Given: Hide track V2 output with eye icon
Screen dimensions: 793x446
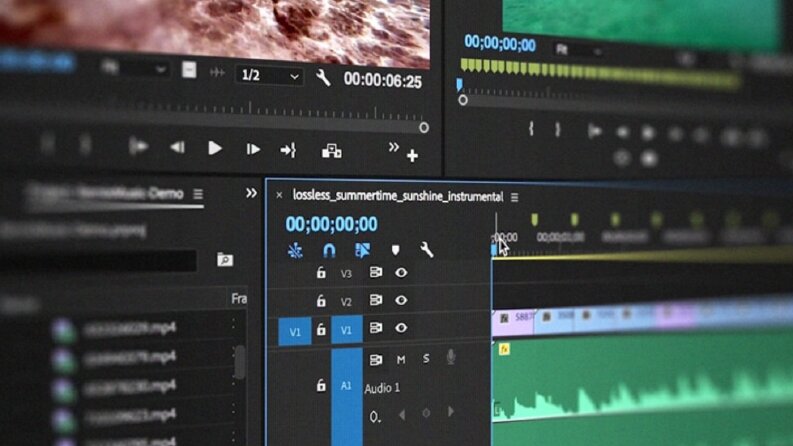Looking at the screenshot, I should point(401,300).
